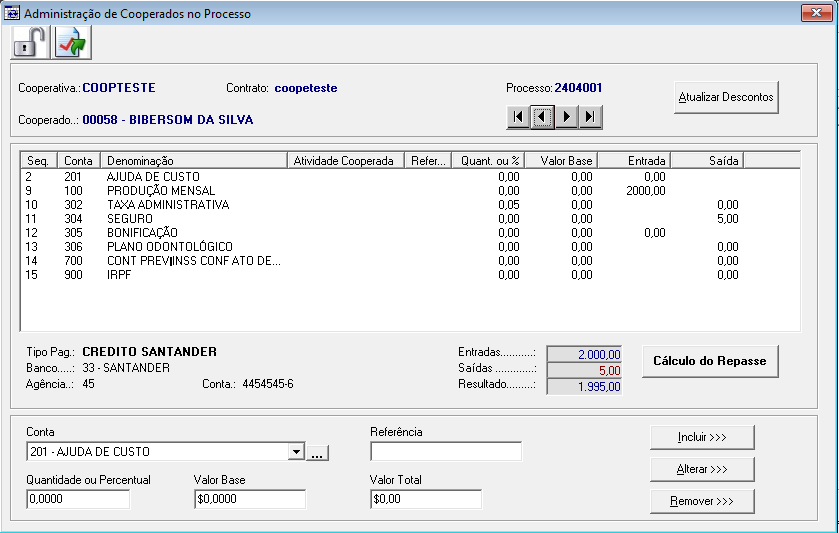The width and height of the screenshot is (839, 533).
Task: Click the ellipsis browse button beside Conta
Action: pyautogui.click(x=317, y=453)
